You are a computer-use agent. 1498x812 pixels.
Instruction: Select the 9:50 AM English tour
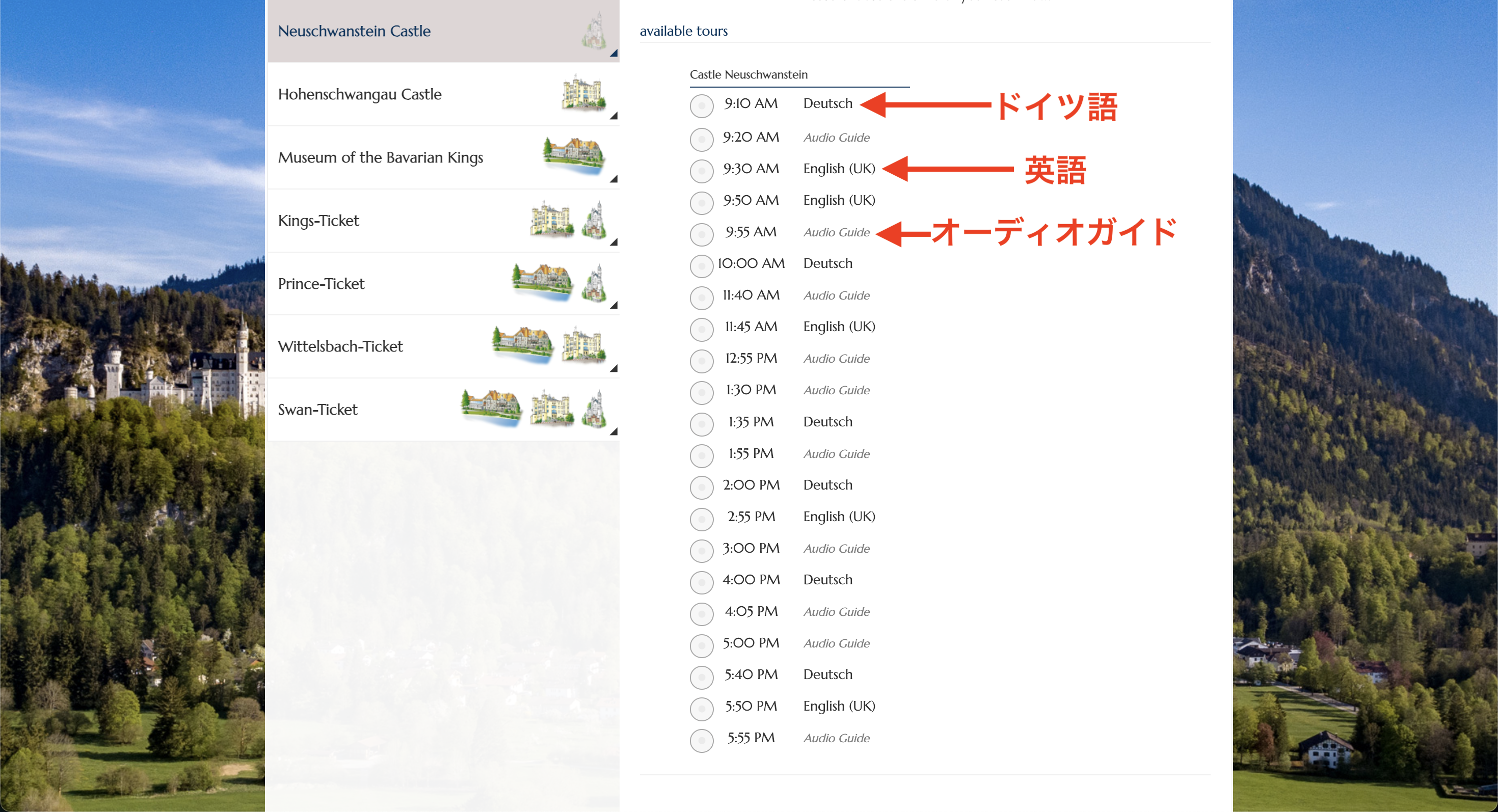(702, 203)
